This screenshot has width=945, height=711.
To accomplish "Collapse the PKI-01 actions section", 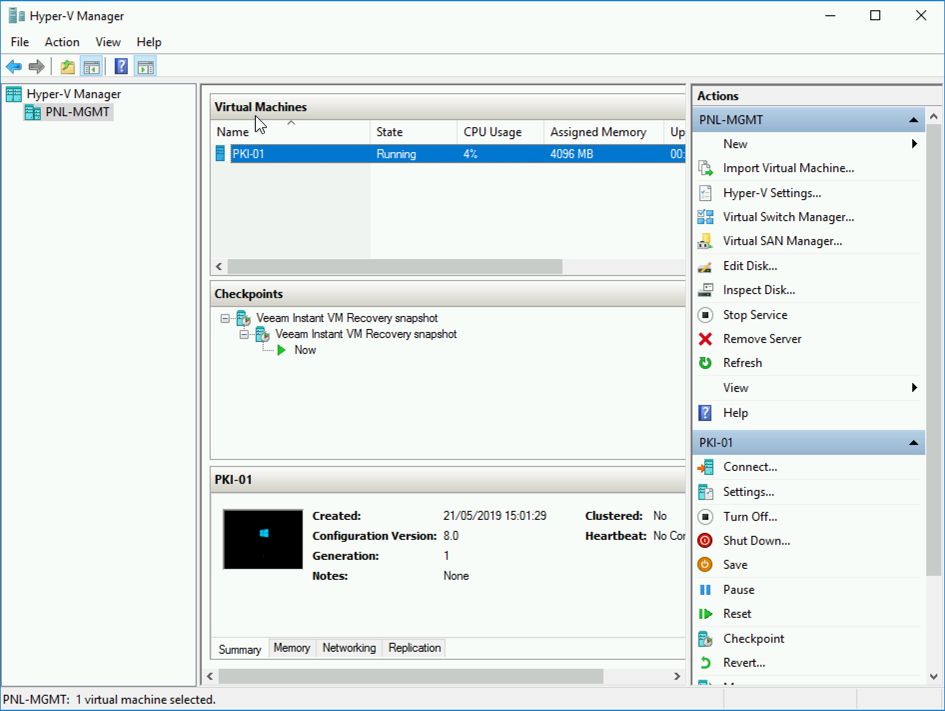I will (914, 443).
